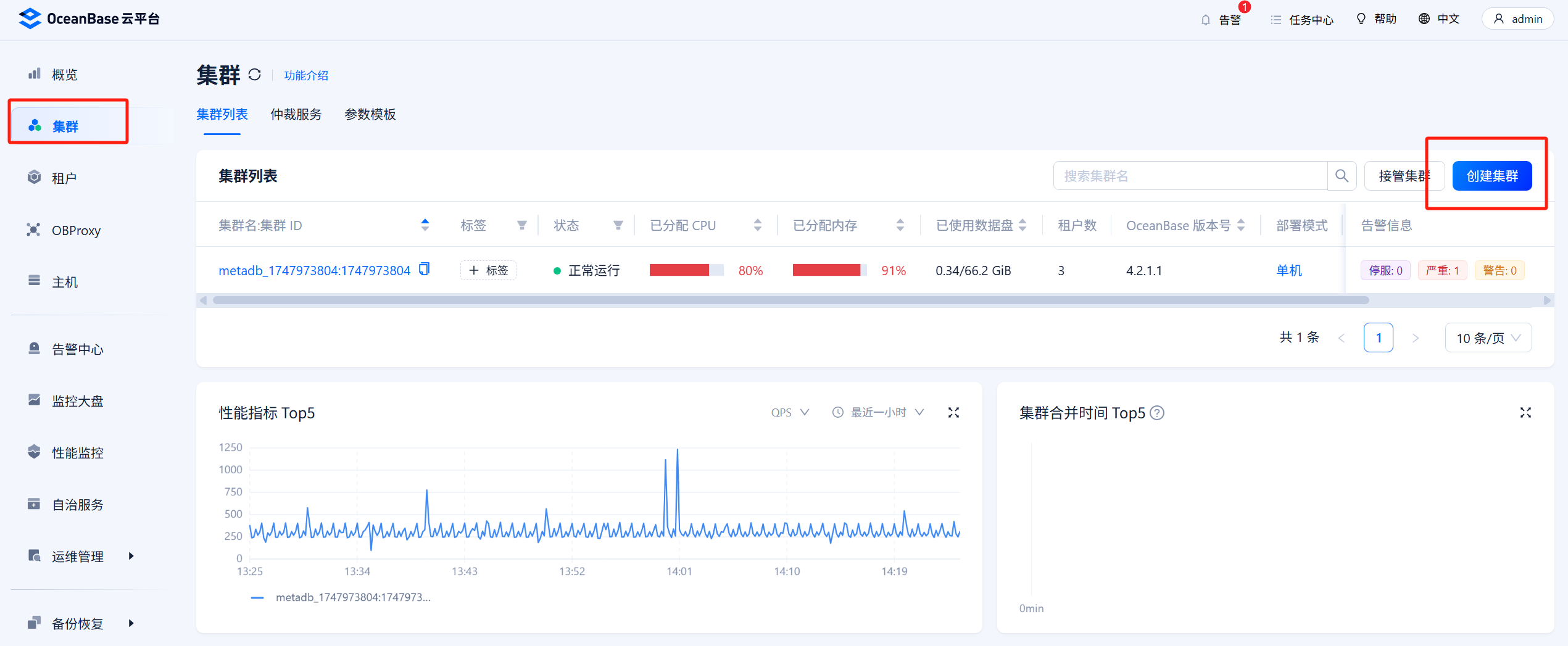Open the 帮助 help icon
Viewport: 1568px width, 646px height.
click(1375, 19)
